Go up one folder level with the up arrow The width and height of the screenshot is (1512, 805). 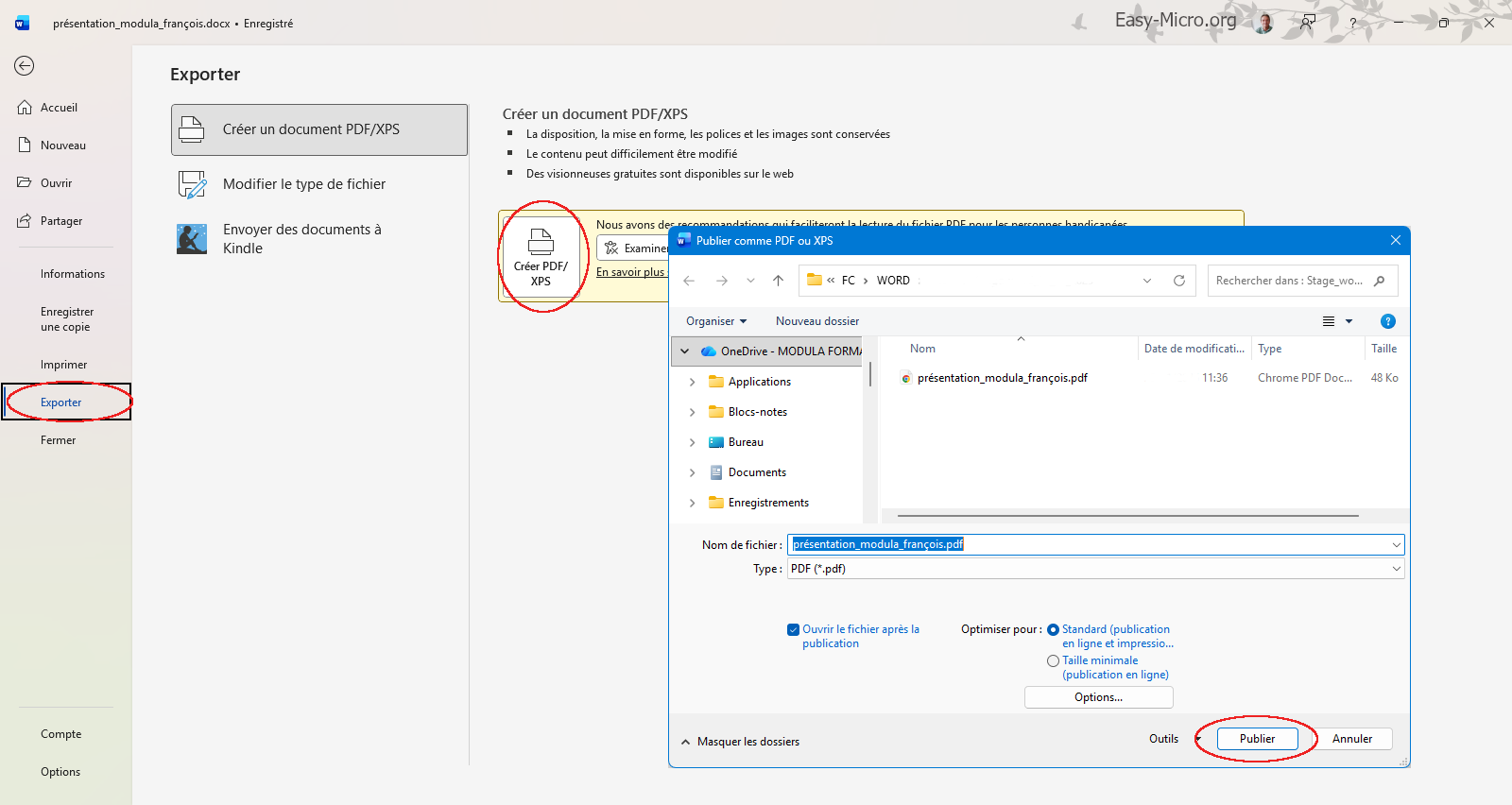click(x=778, y=281)
